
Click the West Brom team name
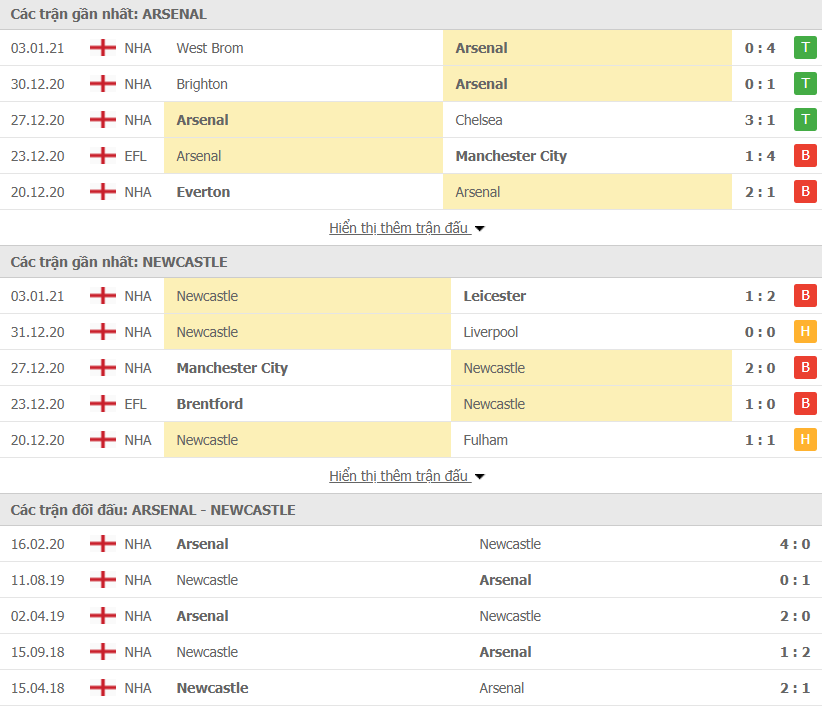coord(210,48)
